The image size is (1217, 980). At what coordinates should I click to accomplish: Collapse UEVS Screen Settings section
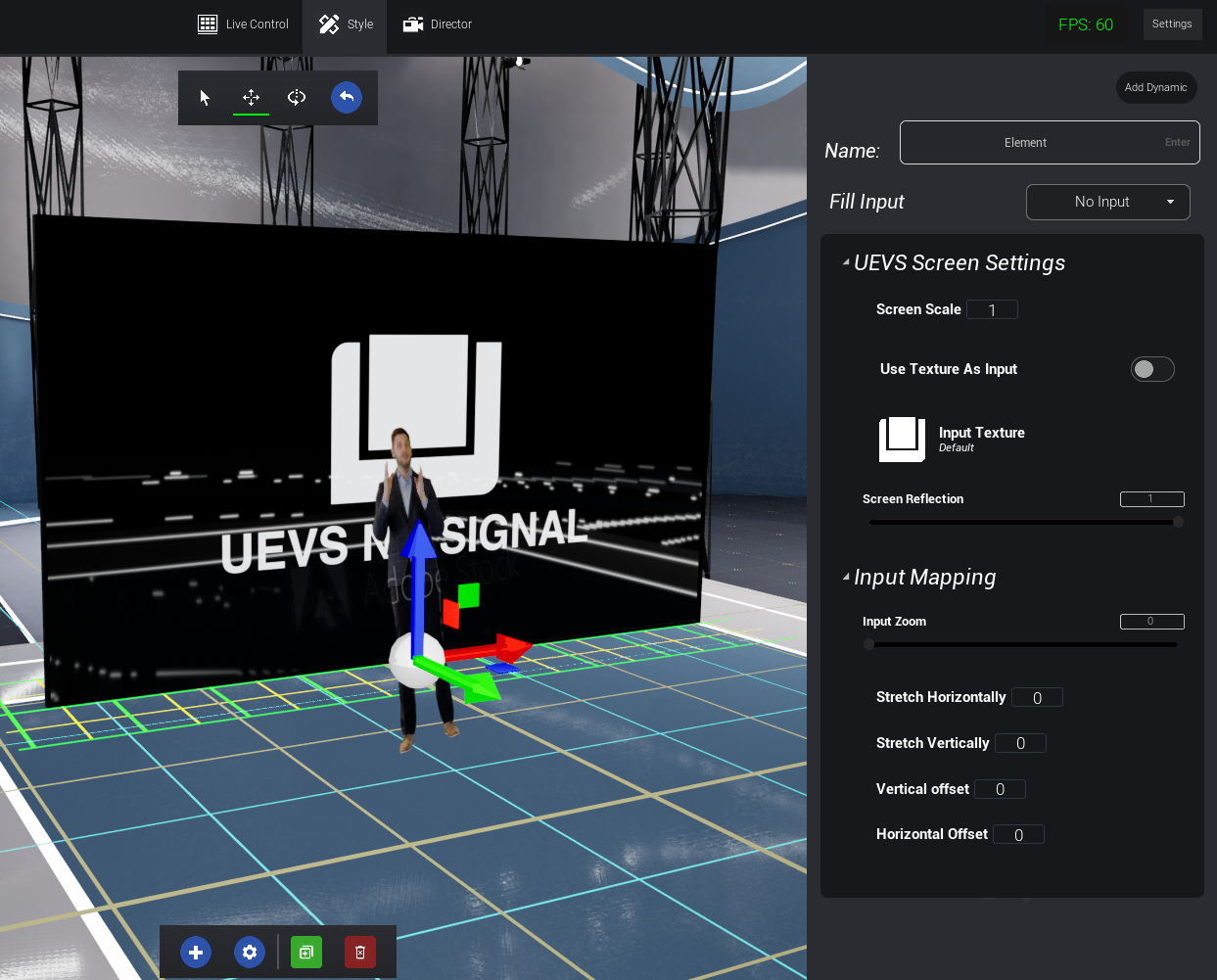click(846, 262)
